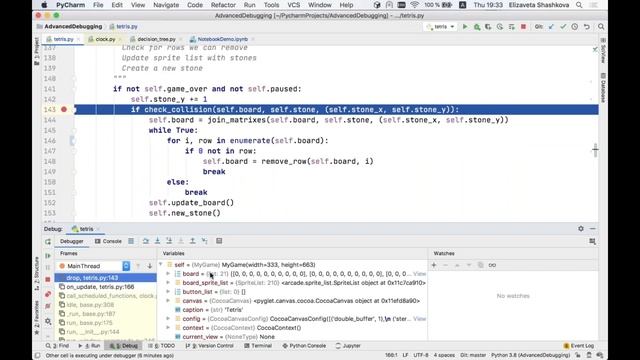
Task: Open Python Console tool window
Action: tap(304, 346)
